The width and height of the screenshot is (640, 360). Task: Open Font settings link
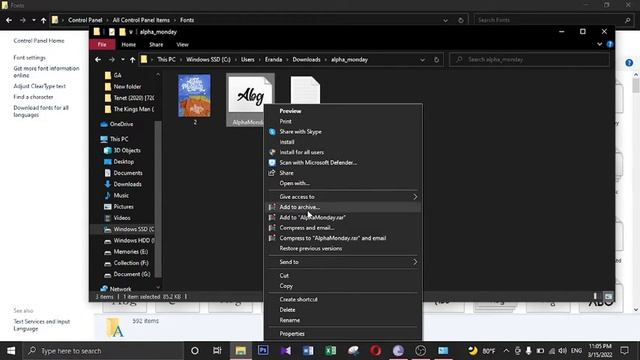[x=29, y=58]
